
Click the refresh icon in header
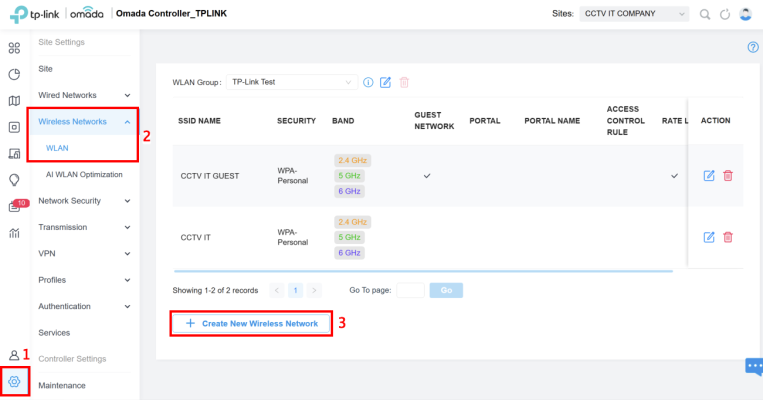click(x=725, y=14)
